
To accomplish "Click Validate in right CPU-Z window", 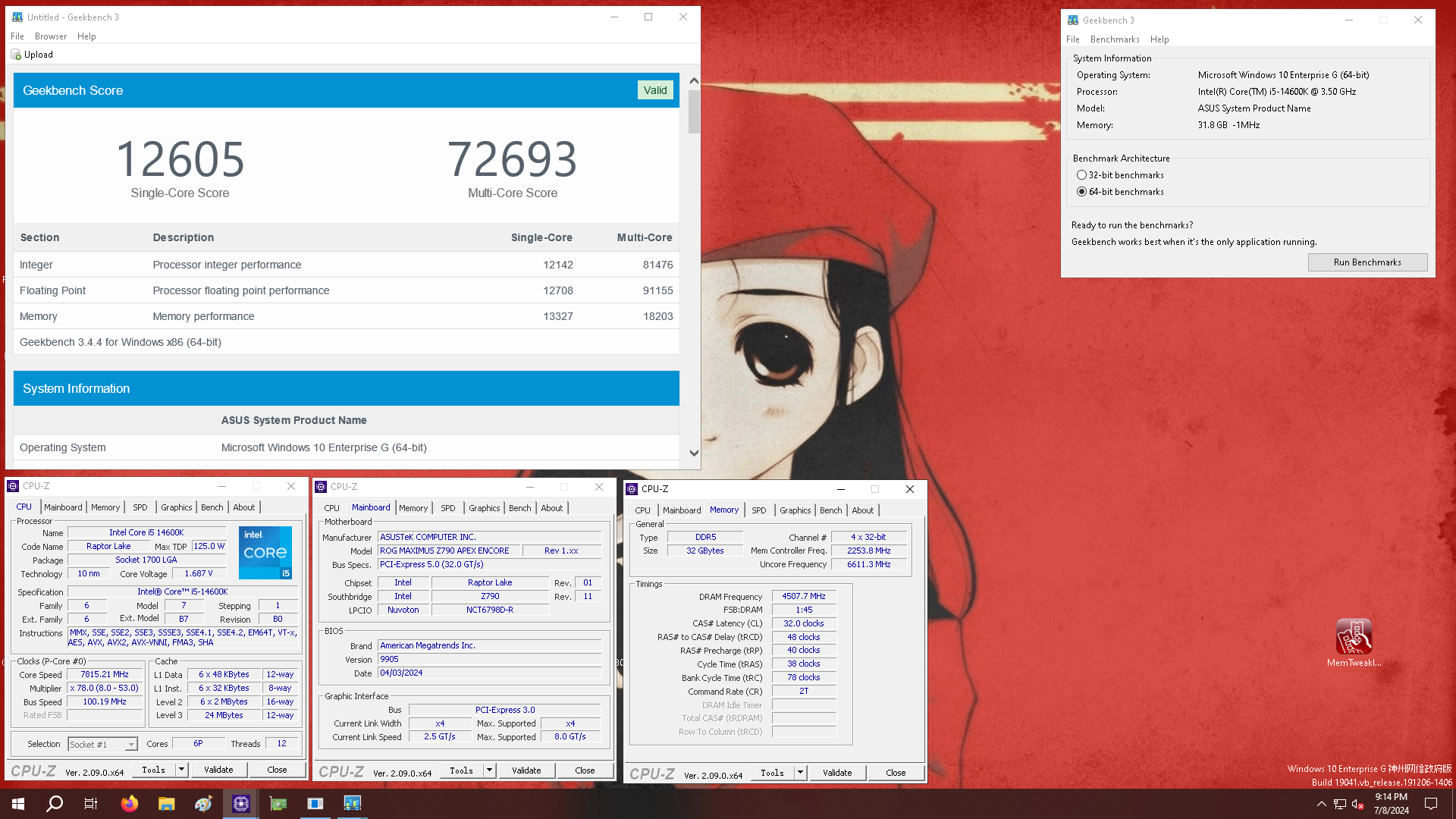I will point(837,773).
